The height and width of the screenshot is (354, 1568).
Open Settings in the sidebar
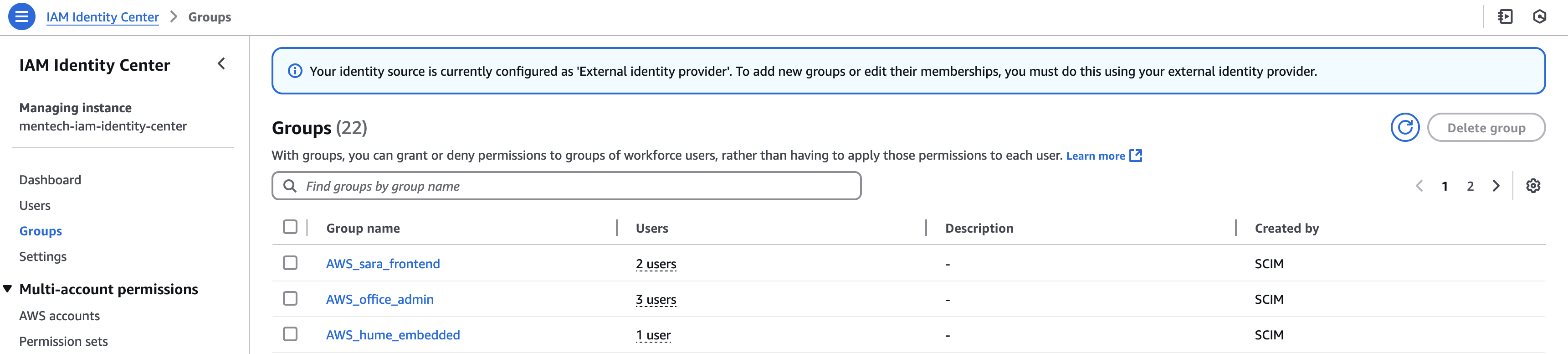[x=43, y=256]
